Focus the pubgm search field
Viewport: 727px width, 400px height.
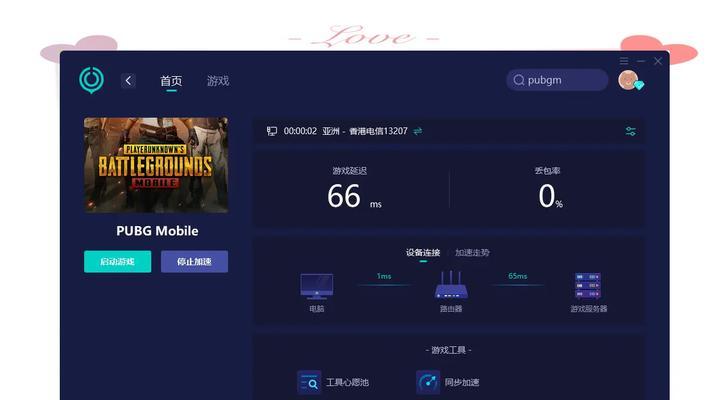coord(557,80)
